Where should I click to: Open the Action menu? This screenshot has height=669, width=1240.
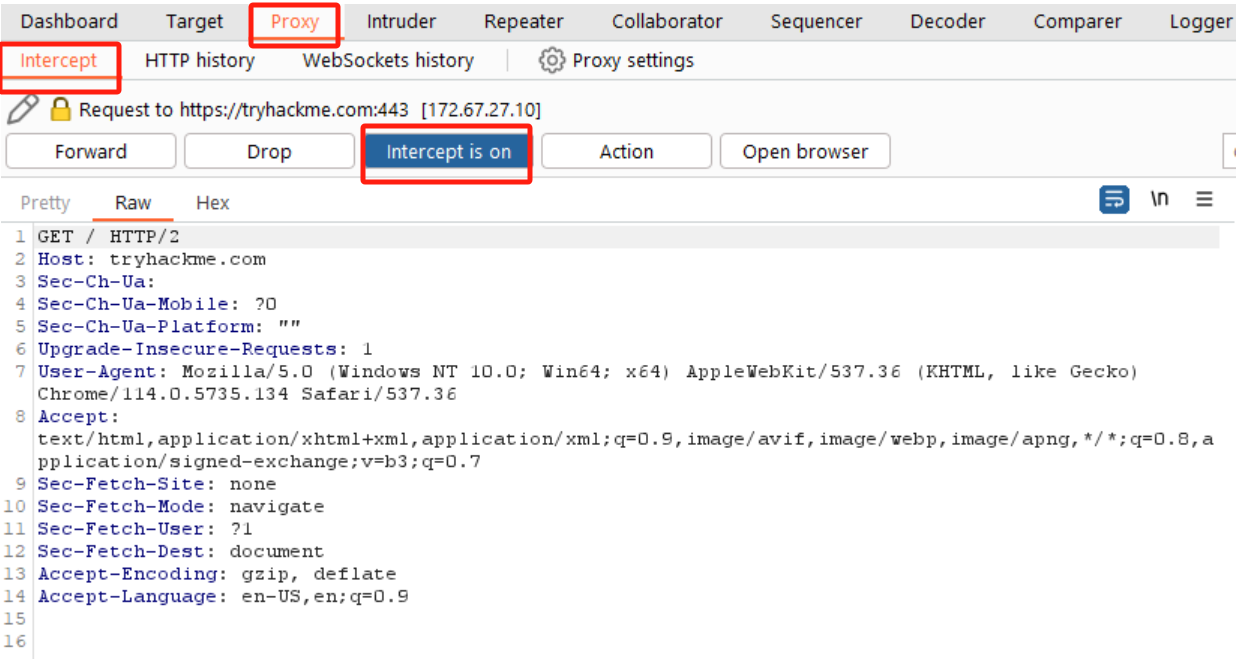(626, 152)
